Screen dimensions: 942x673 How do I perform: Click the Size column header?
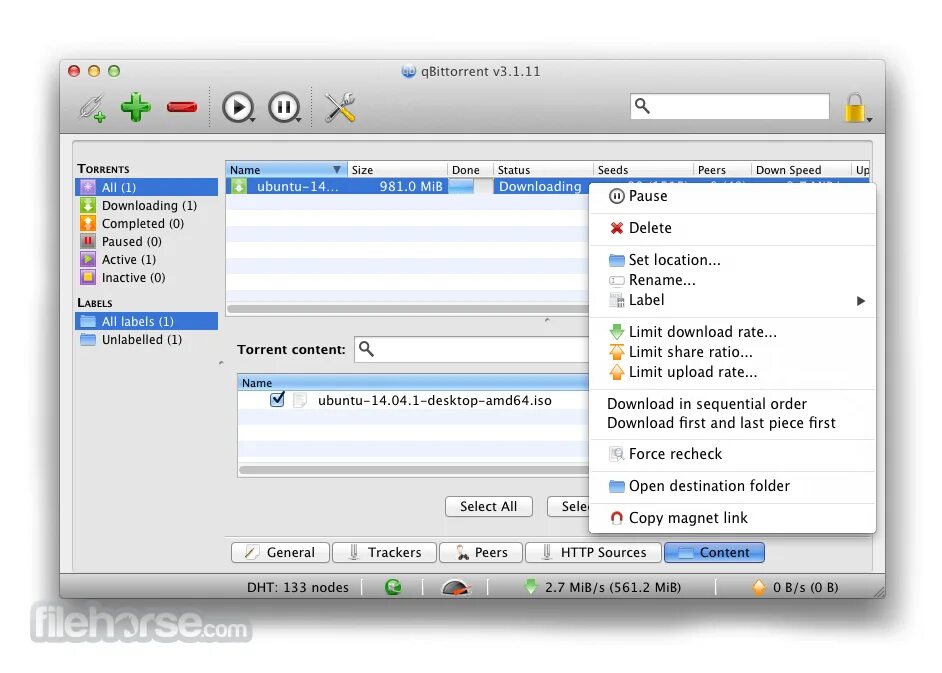click(x=397, y=169)
